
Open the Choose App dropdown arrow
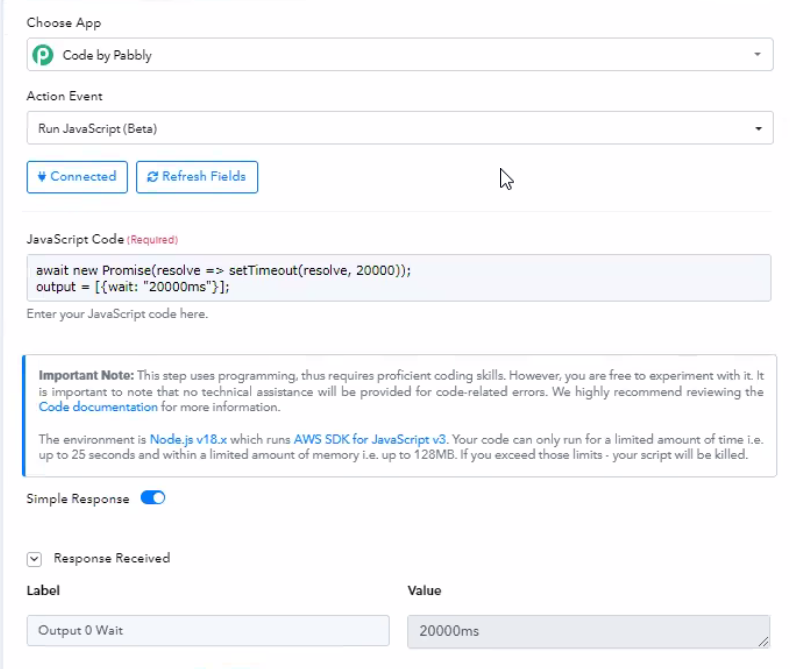click(x=757, y=54)
